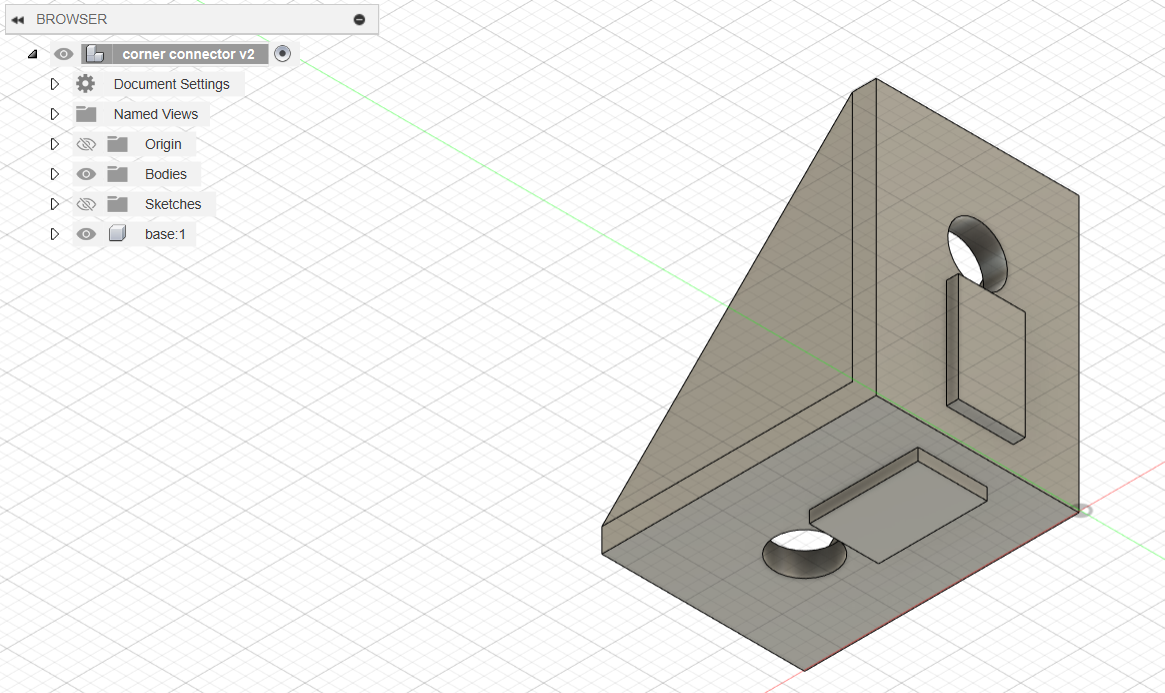Screen dimensions: 1165x693
Task: Select the Sketches label
Action: (x=173, y=204)
